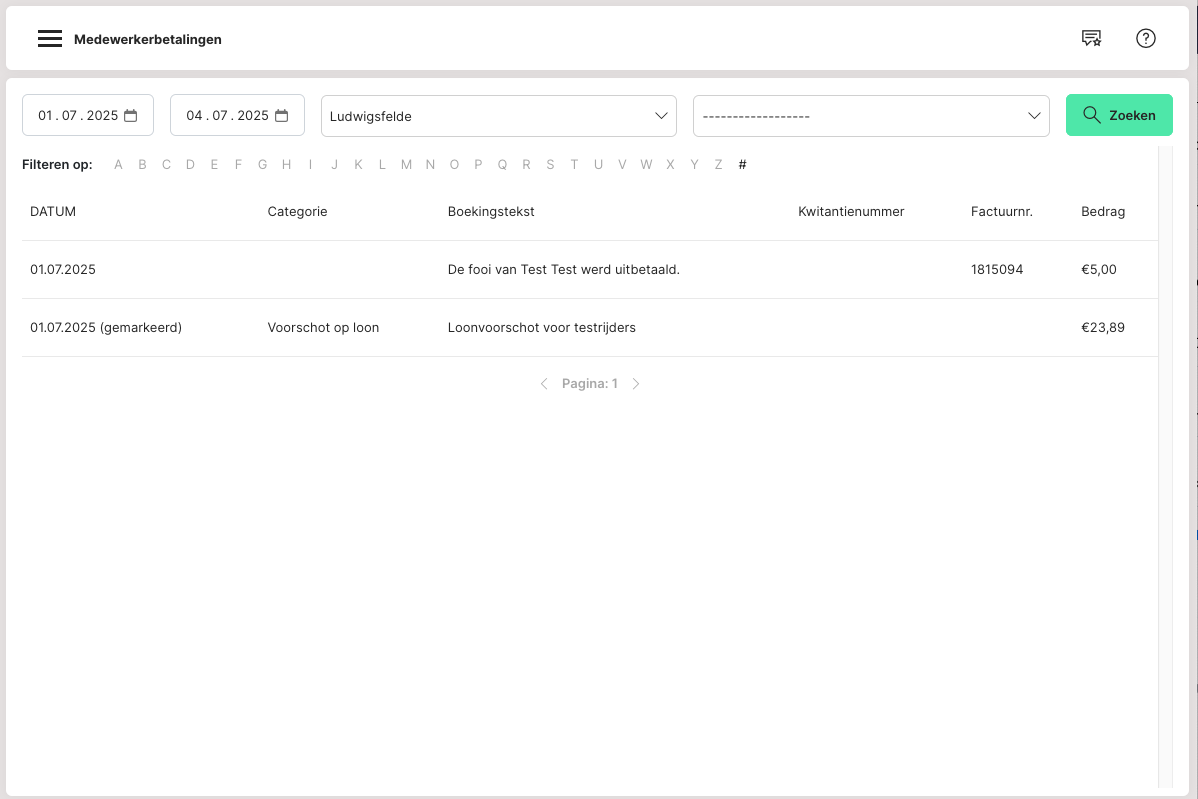Open calendar picker for end date 04.07.2025
Image resolution: width=1198 pixels, height=799 pixels.
click(x=281, y=115)
